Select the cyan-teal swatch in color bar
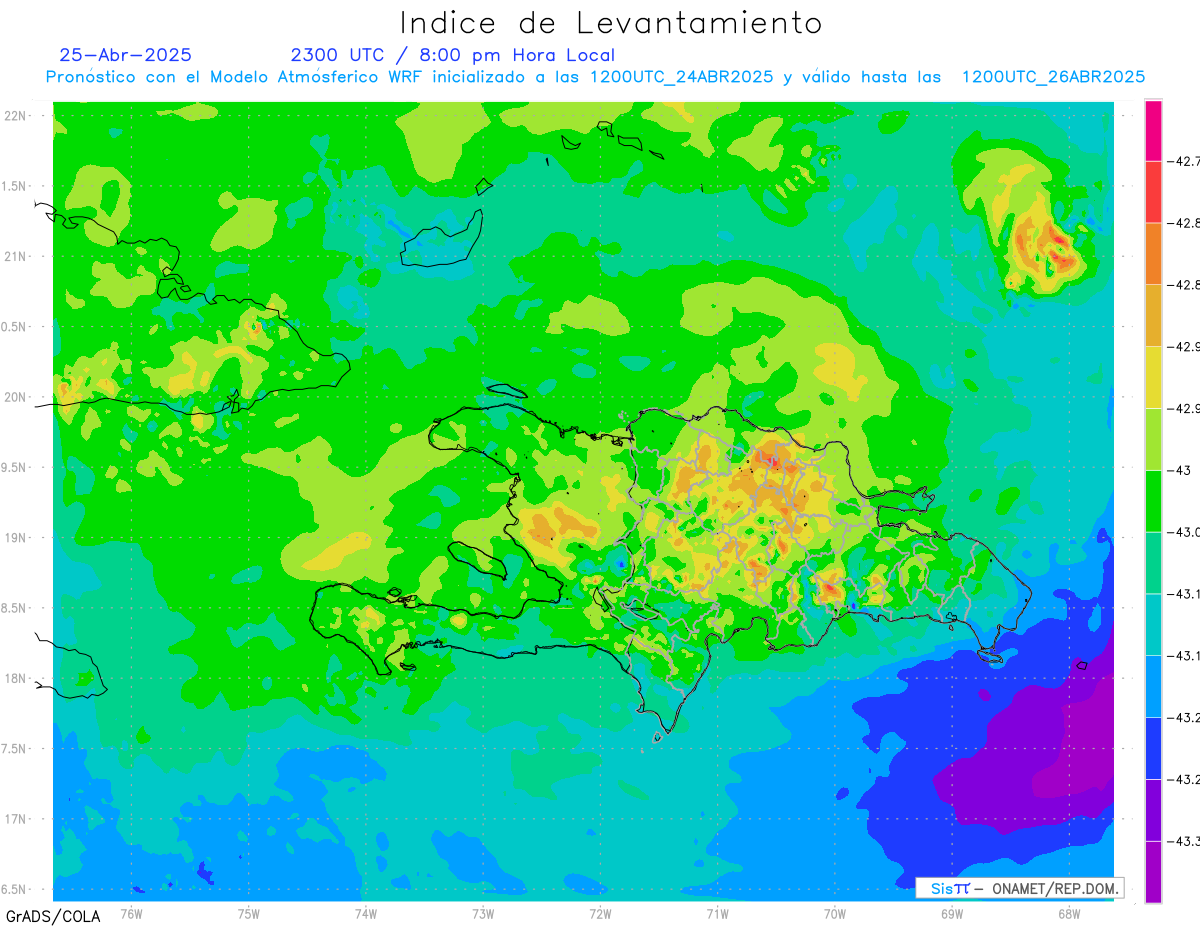The image size is (1200, 927). (x=1153, y=624)
